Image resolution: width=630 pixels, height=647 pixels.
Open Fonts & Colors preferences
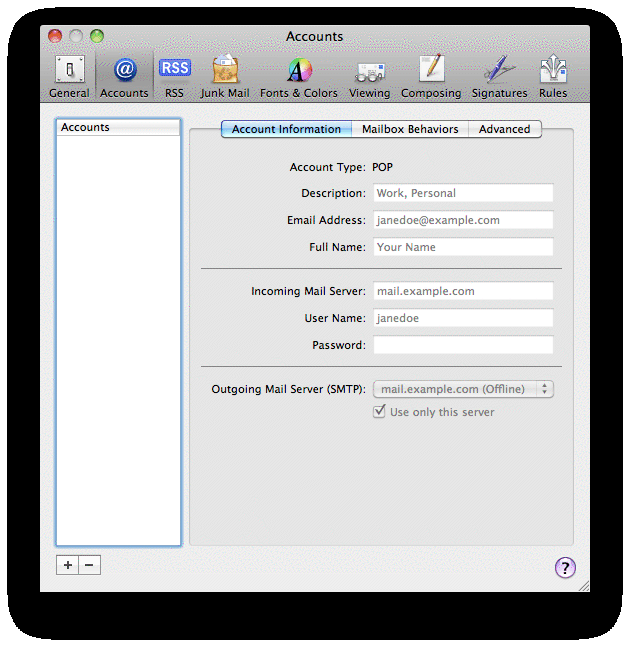(x=299, y=76)
